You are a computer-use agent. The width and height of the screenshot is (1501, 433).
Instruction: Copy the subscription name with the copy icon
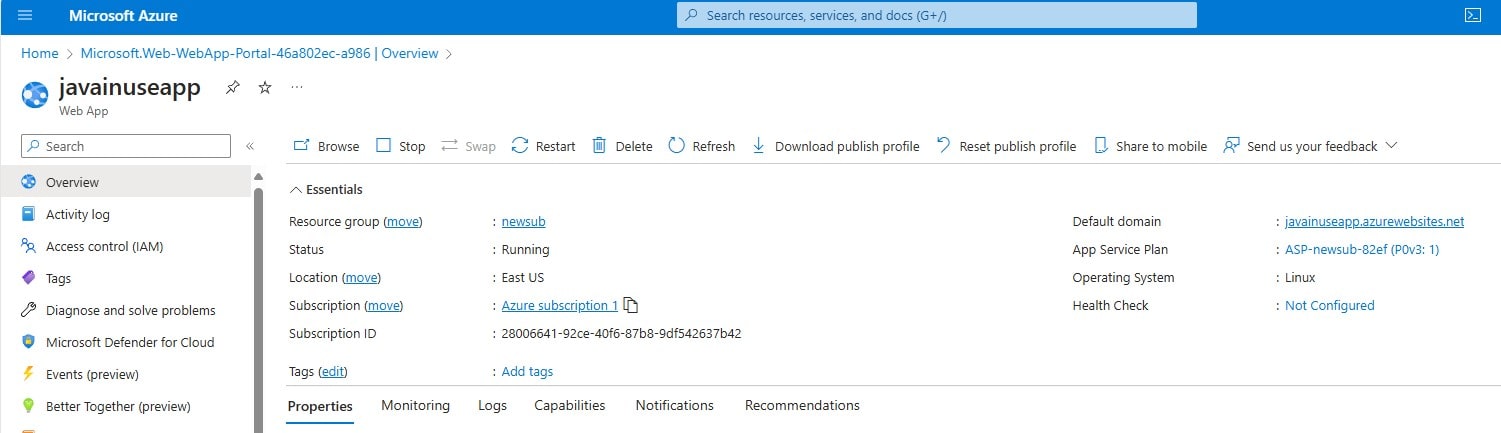point(631,306)
